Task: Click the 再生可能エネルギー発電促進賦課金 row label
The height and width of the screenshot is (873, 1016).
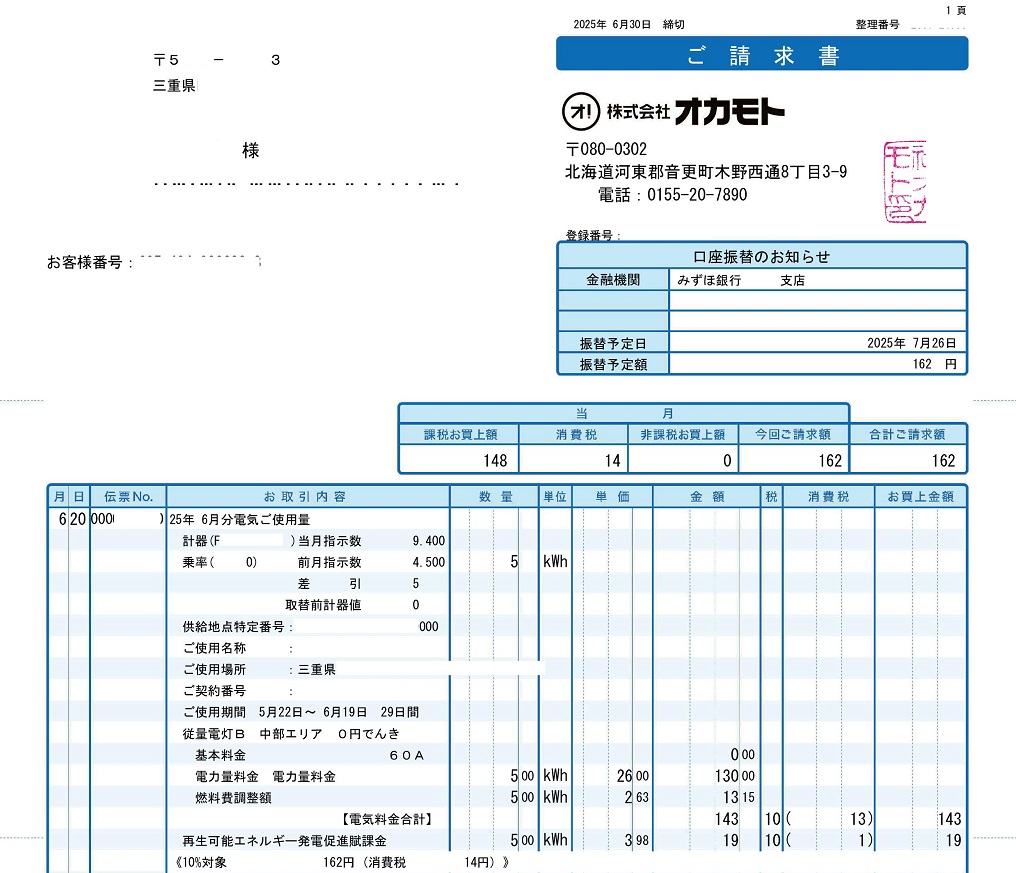Action: coord(284,841)
